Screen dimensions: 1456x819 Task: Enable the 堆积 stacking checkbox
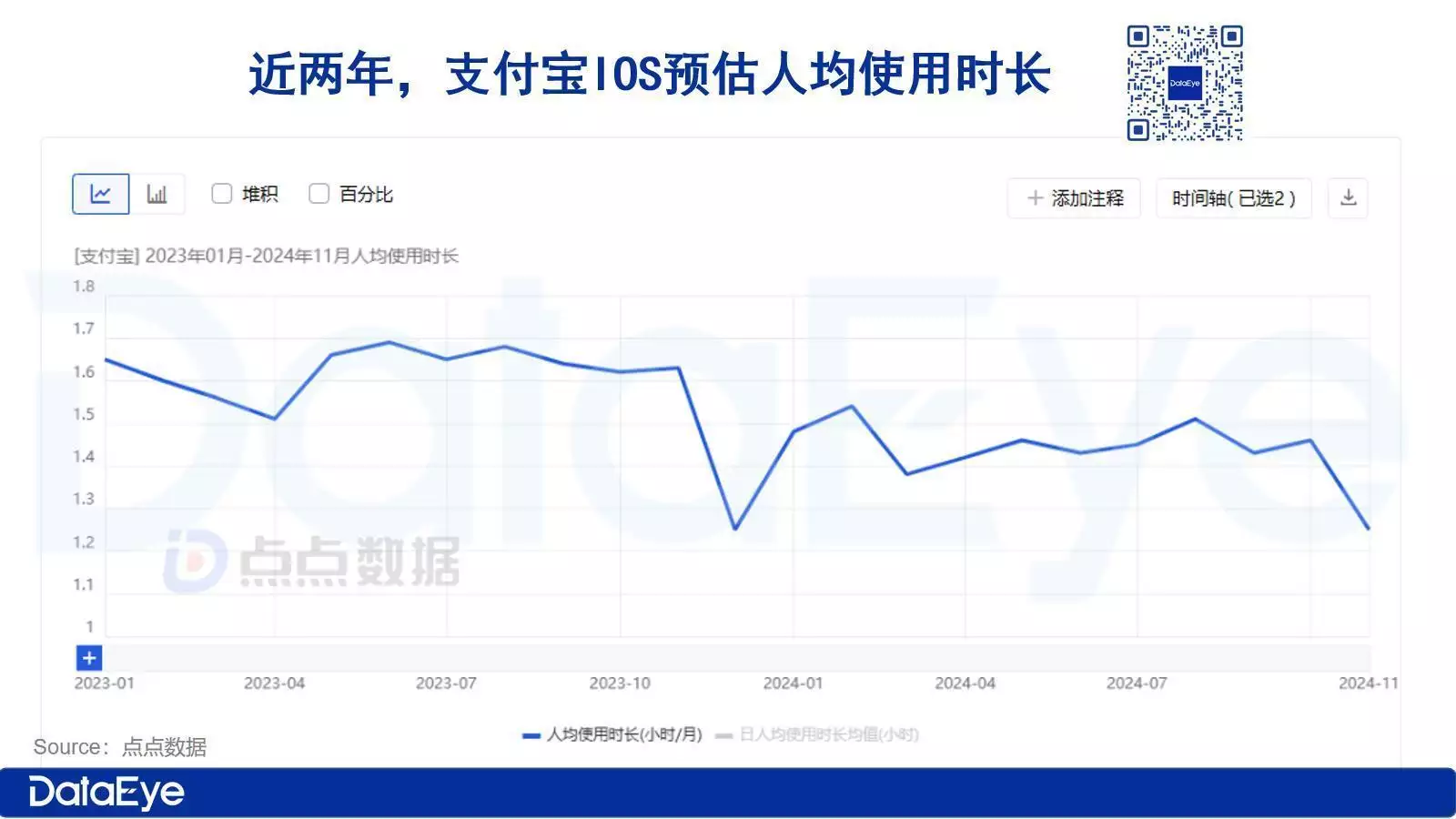(221, 194)
